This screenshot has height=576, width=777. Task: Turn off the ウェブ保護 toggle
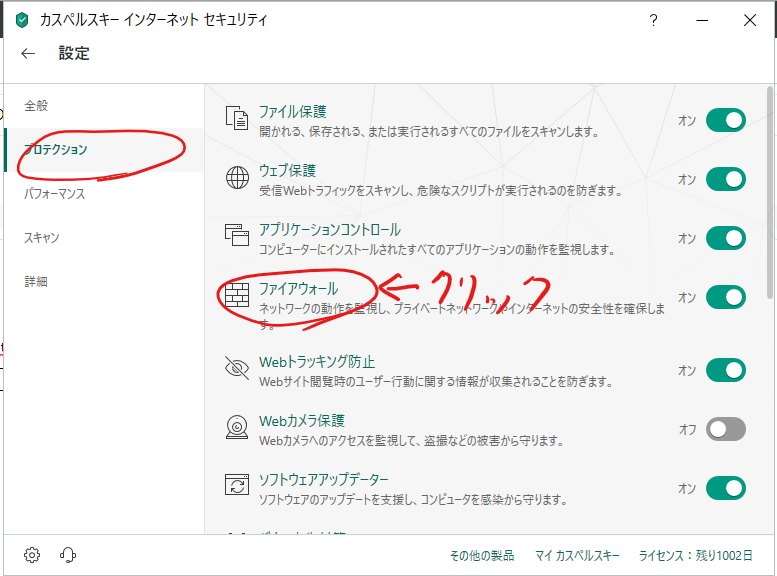click(x=725, y=179)
